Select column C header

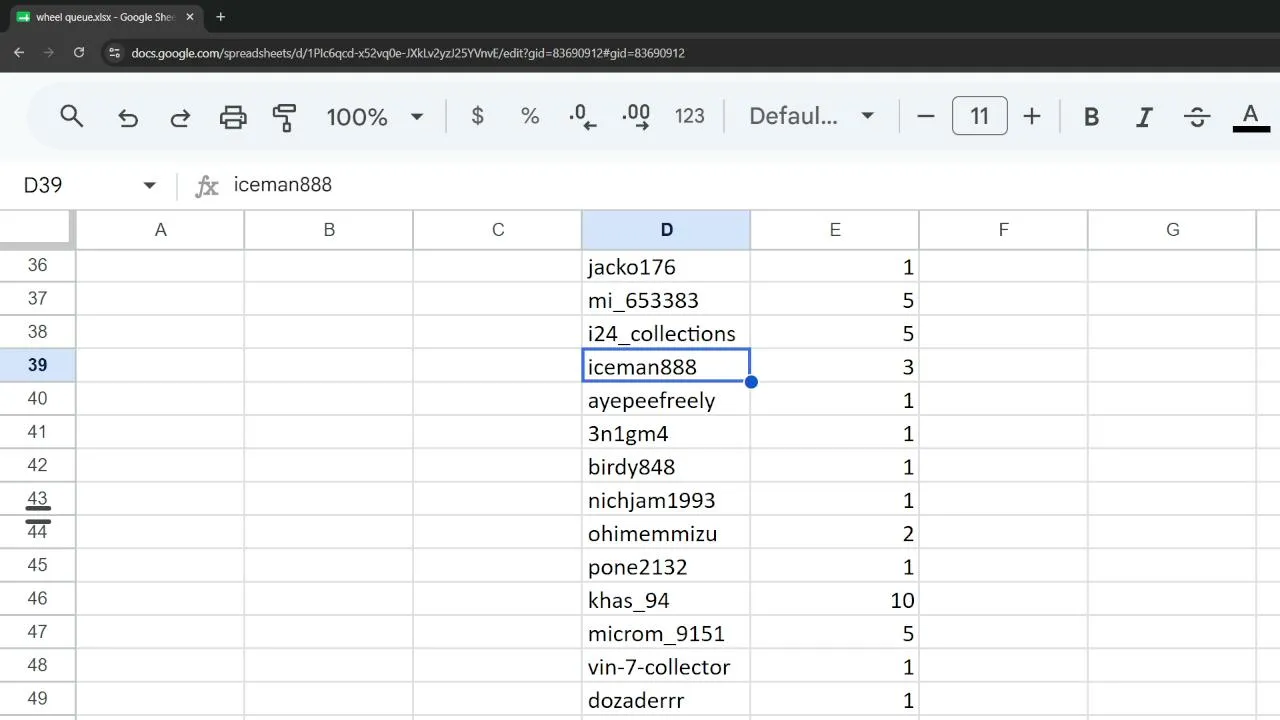coord(498,230)
